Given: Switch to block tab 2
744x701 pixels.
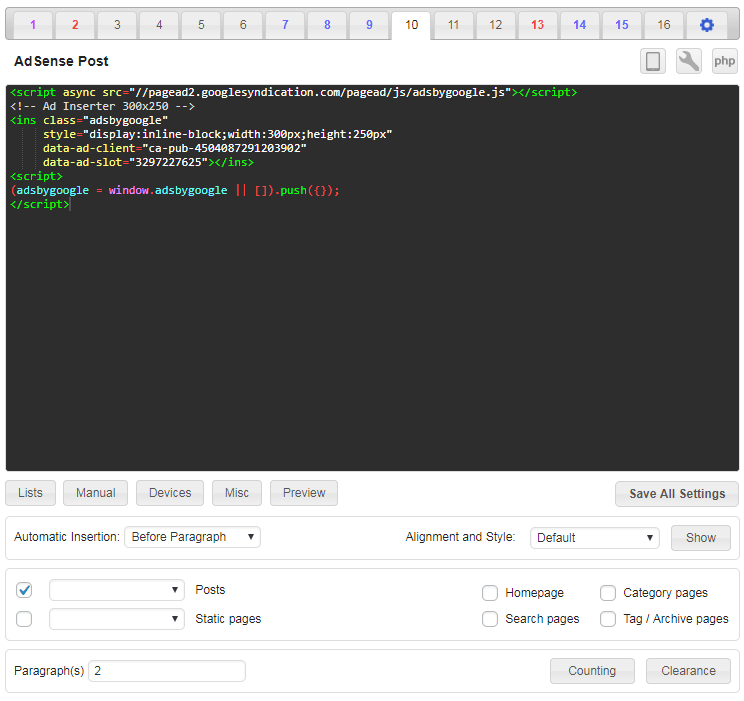Looking at the screenshot, I should click(x=75, y=25).
